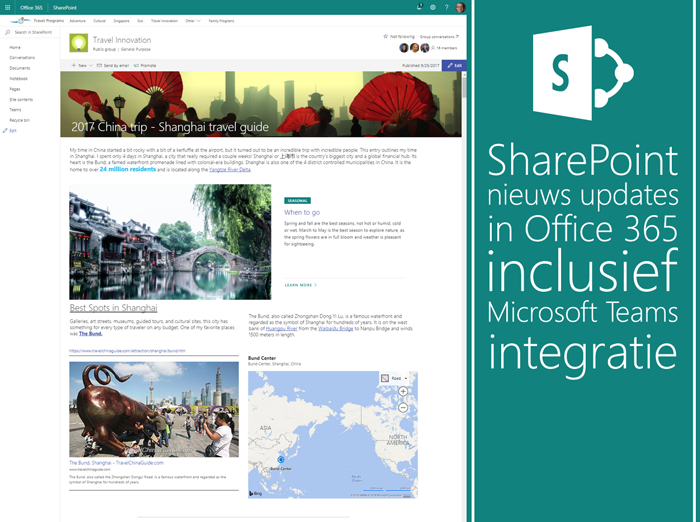Screen dimensions: 700x522
Task: Click the SEASONAL tag label
Action: (x=297, y=201)
